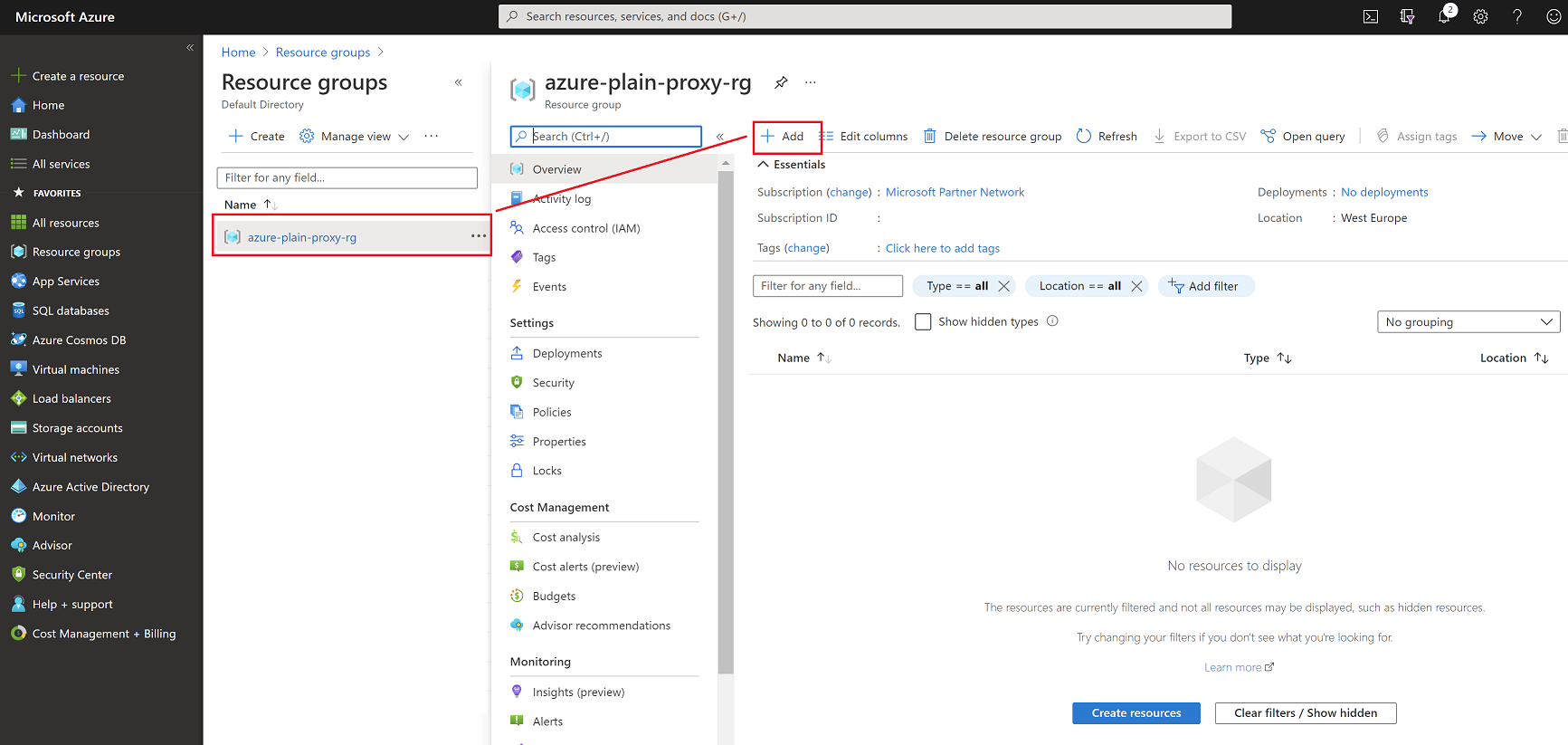The width and height of the screenshot is (1568, 745).
Task: Collapse the left portal sidebar
Action: (x=190, y=47)
